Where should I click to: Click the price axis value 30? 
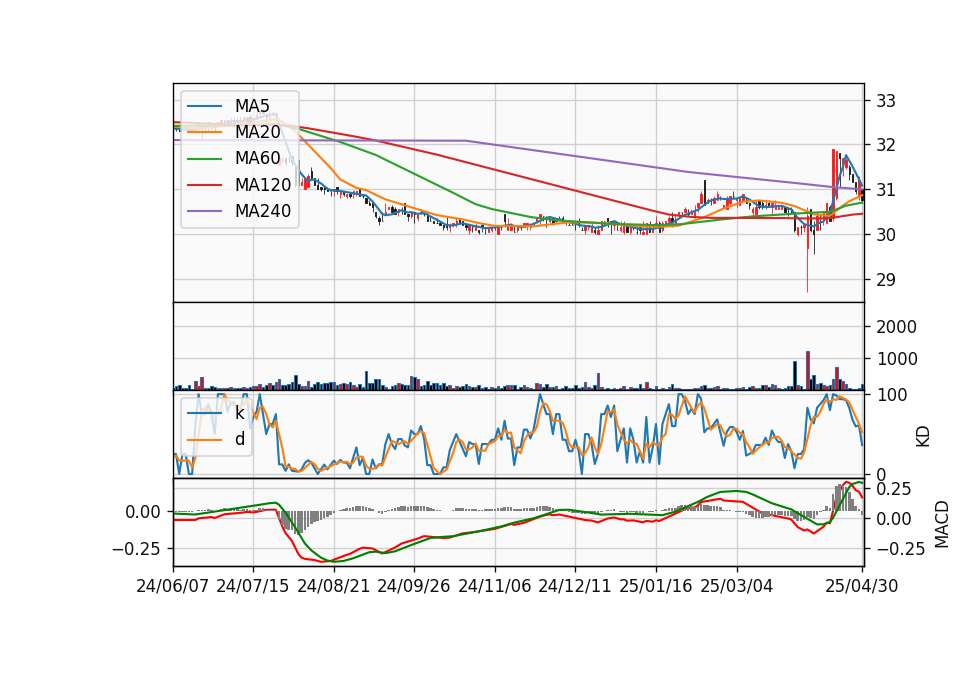(886, 235)
